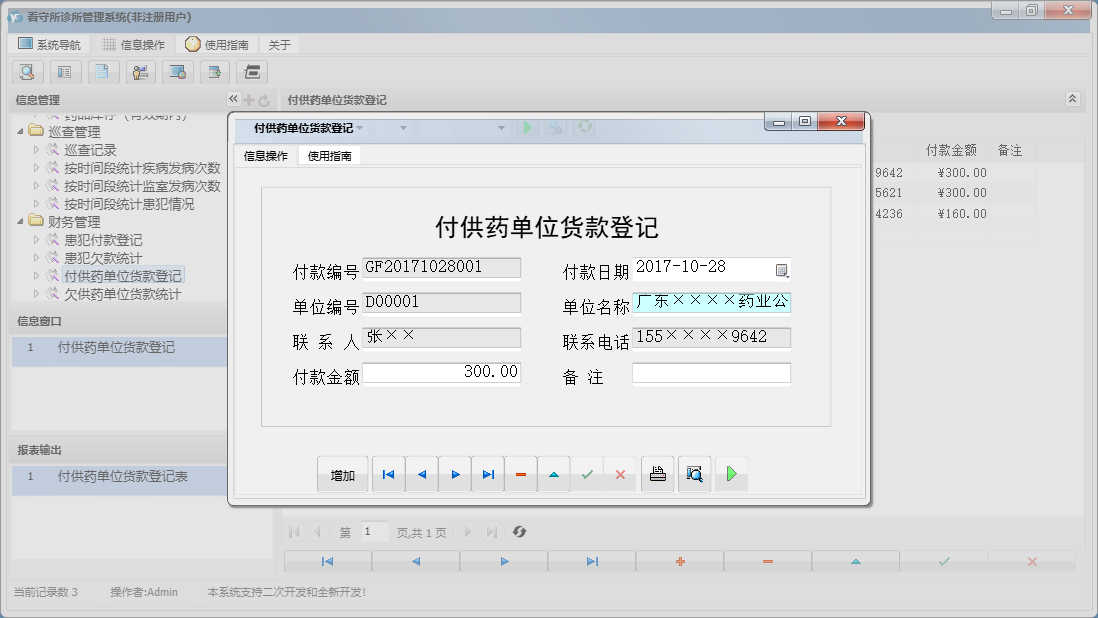Open the report list toolbar icon

point(65,72)
